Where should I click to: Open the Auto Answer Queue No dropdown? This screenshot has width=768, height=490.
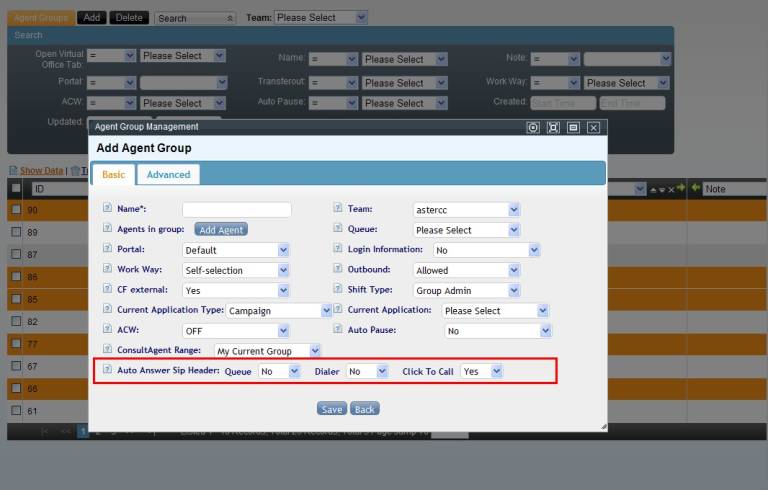[279, 371]
